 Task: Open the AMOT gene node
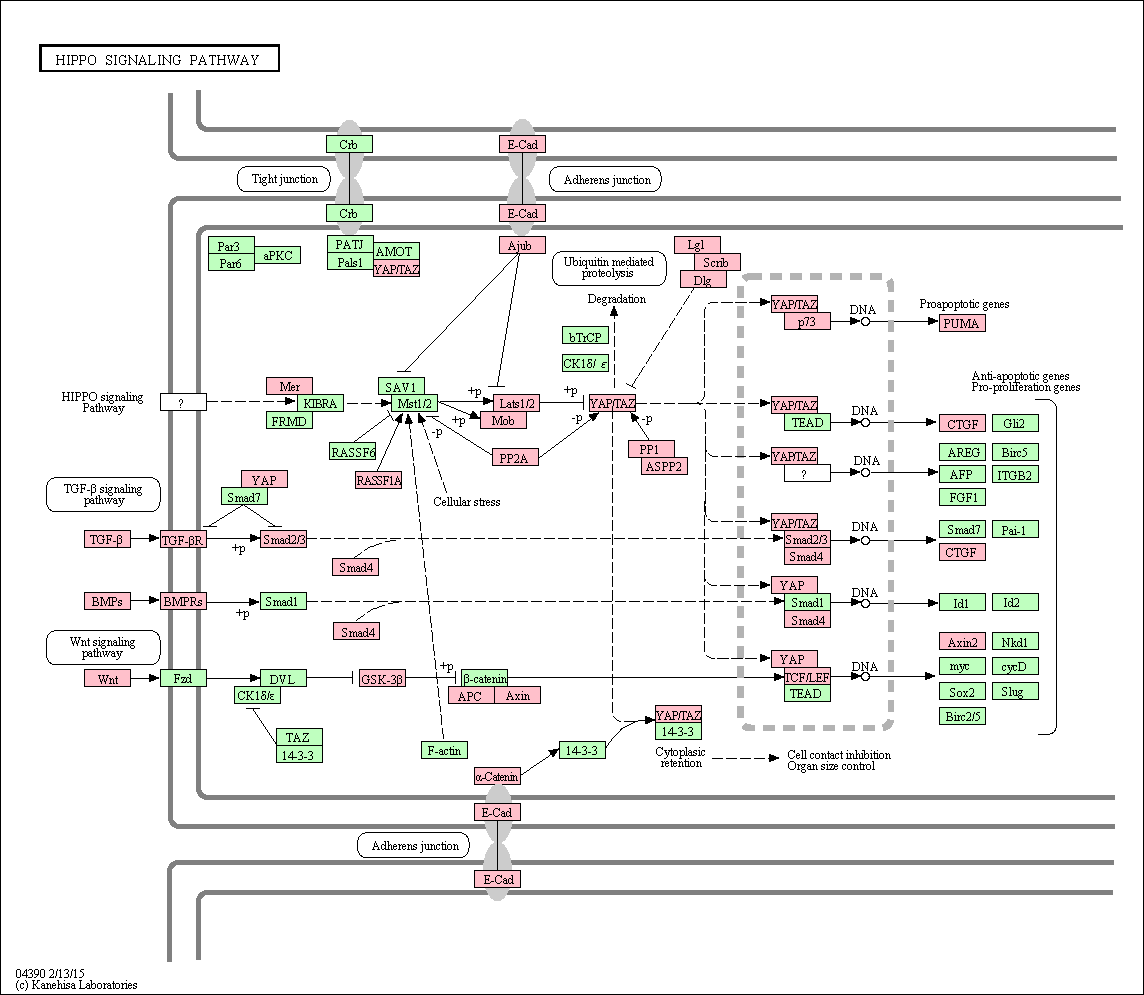[396, 252]
